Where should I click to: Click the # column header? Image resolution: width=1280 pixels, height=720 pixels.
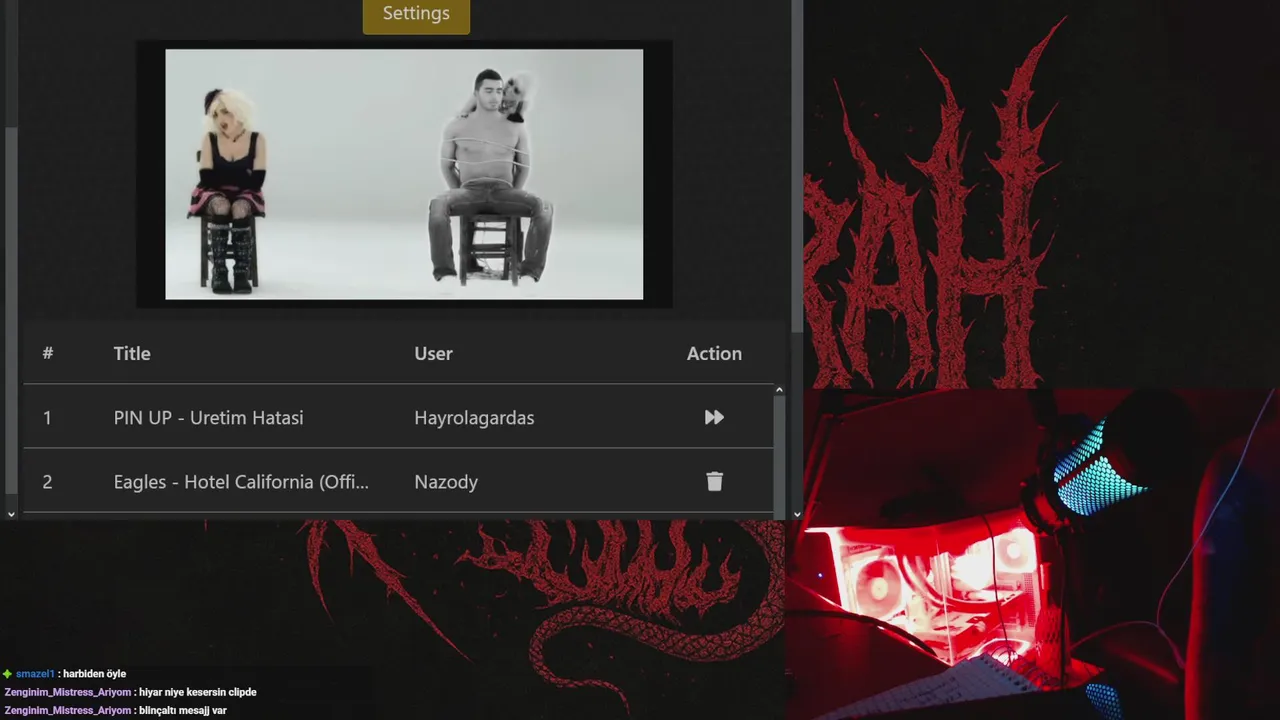pos(47,353)
